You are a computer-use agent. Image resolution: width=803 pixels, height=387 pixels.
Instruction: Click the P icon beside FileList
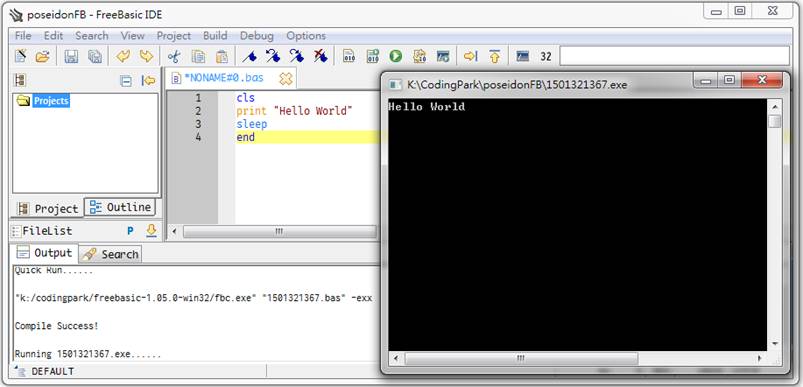(x=130, y=231)
